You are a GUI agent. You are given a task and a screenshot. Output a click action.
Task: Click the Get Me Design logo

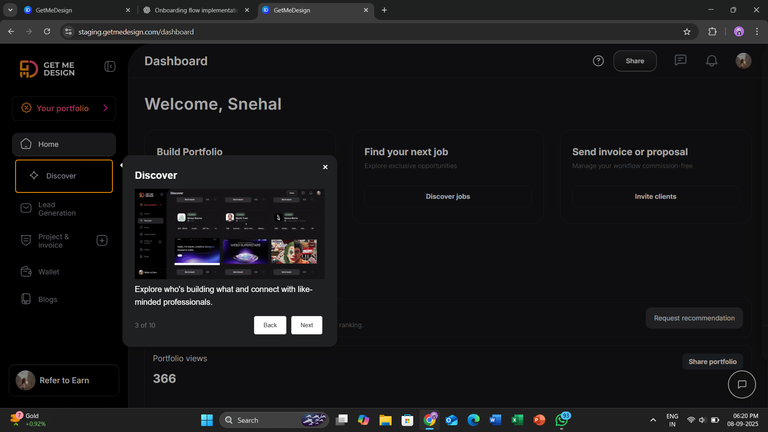(x=47, y=69)
